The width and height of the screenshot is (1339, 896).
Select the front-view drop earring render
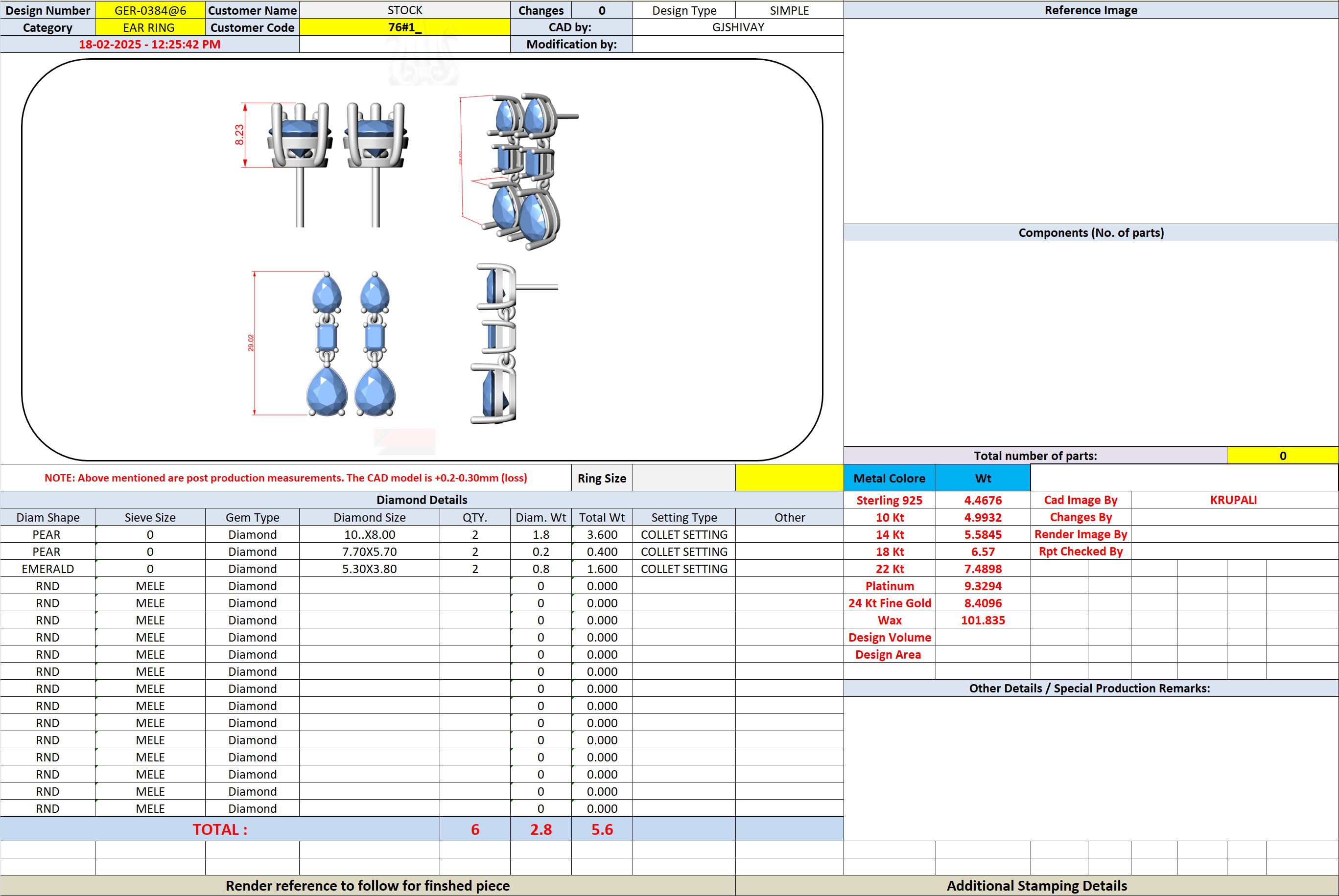tap(351, 344)
